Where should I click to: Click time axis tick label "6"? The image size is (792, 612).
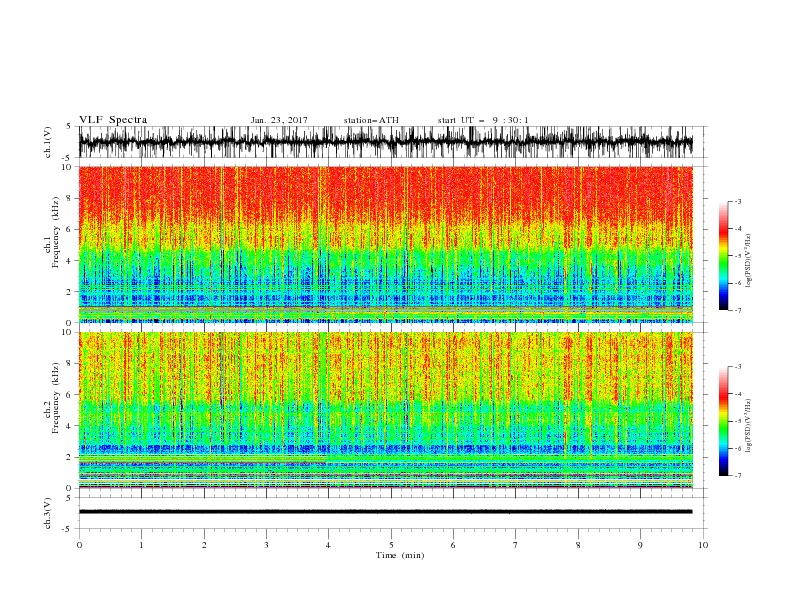(453, 545)
